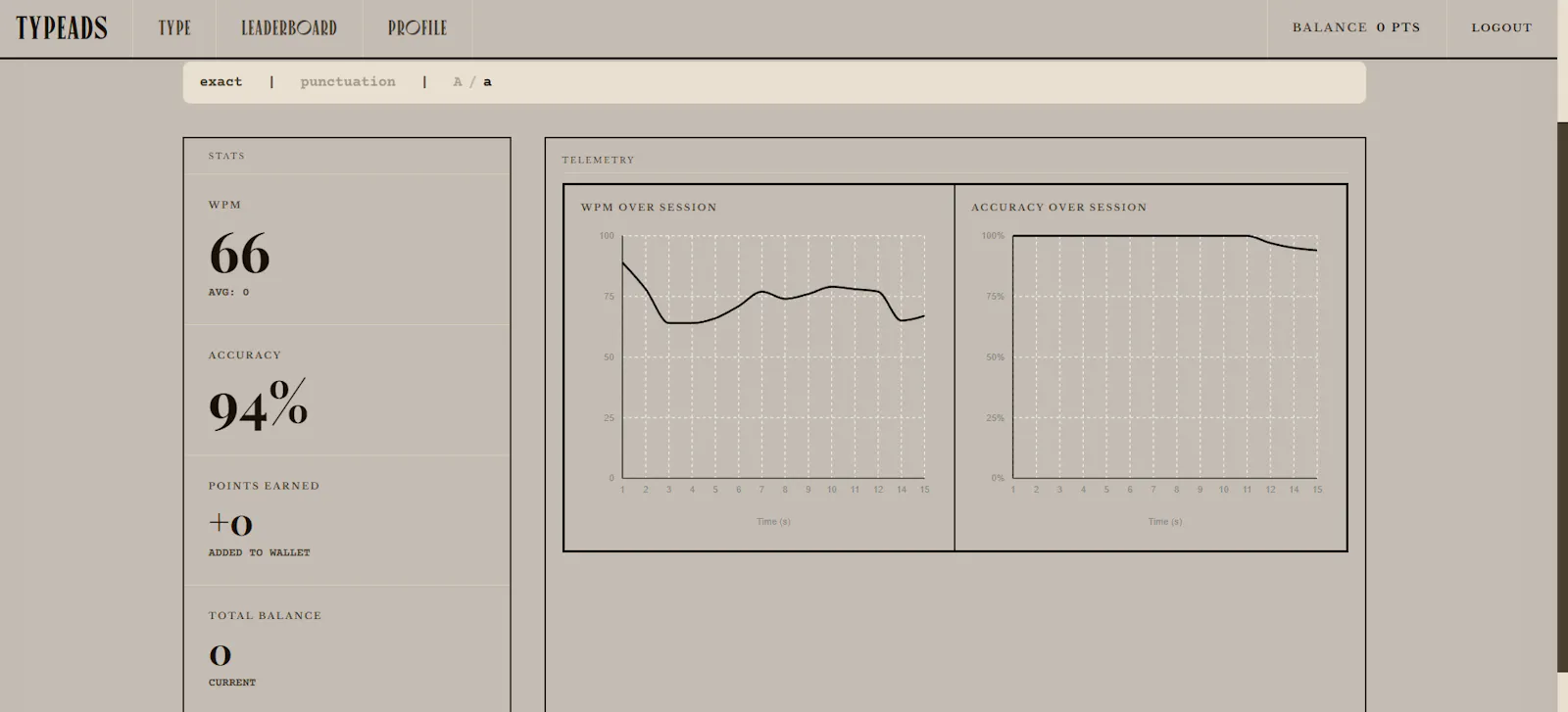
Task: Click the +0 points earned value
Action: [230, 524]
